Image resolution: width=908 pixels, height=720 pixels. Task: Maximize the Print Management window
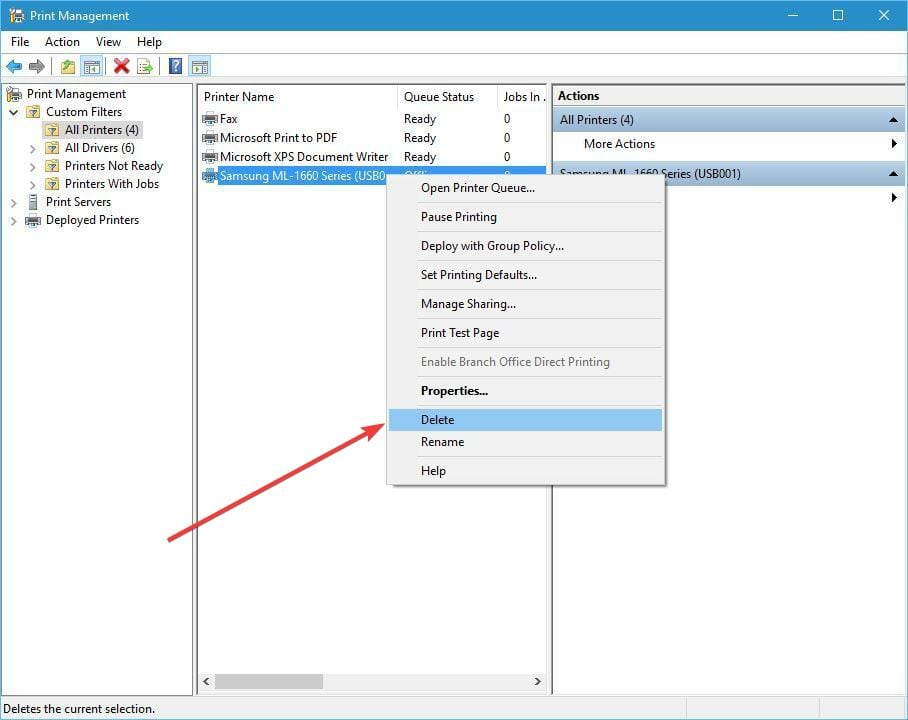838,16
